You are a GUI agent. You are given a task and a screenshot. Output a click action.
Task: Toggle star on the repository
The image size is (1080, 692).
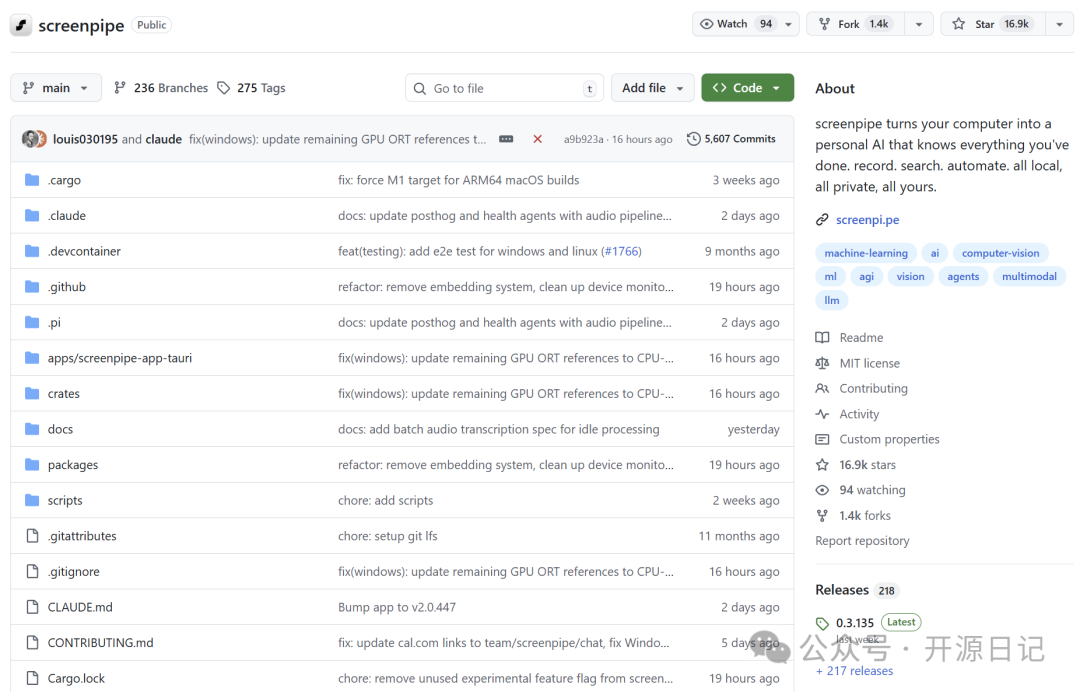[x=985, y=23]
